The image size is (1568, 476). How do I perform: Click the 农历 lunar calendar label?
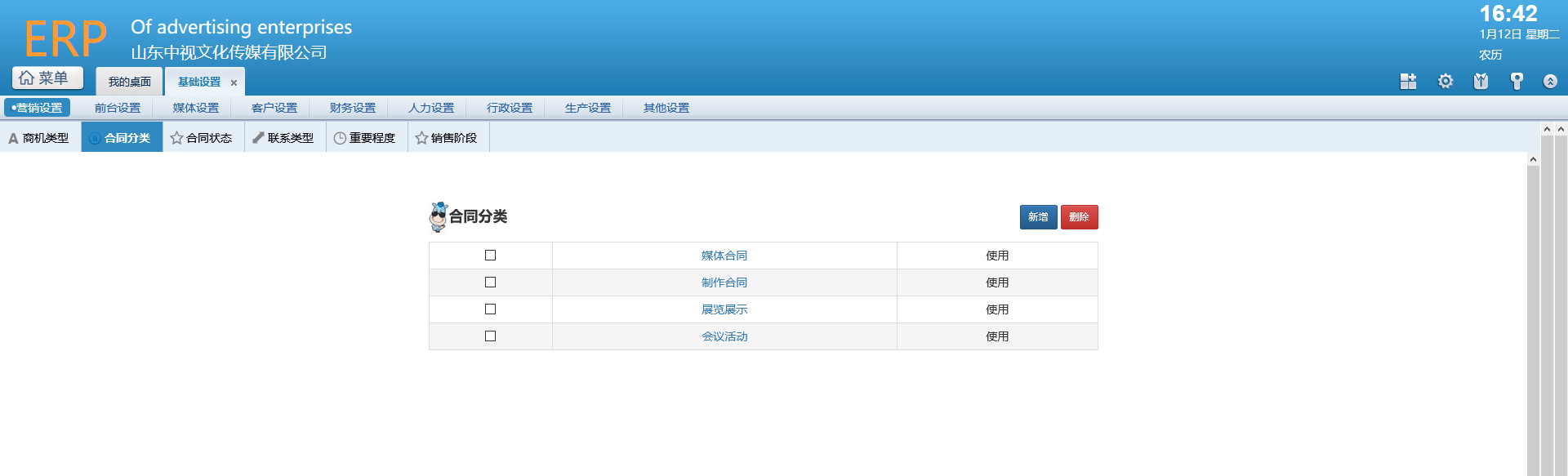tap(1490, 55)
